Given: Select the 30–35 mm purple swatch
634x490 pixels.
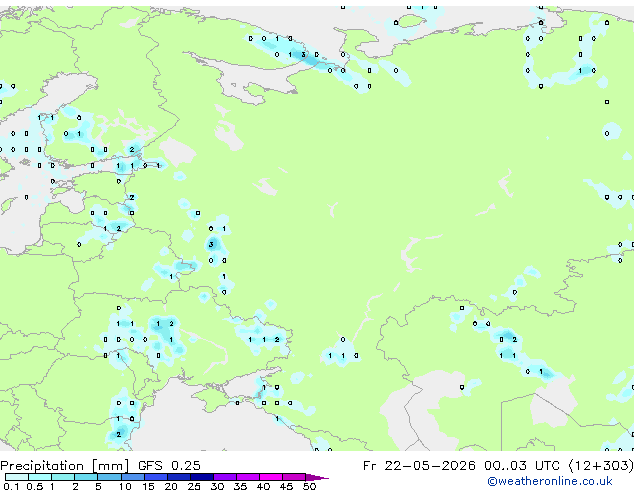Looking at the screenshot, I should point(225,477).
